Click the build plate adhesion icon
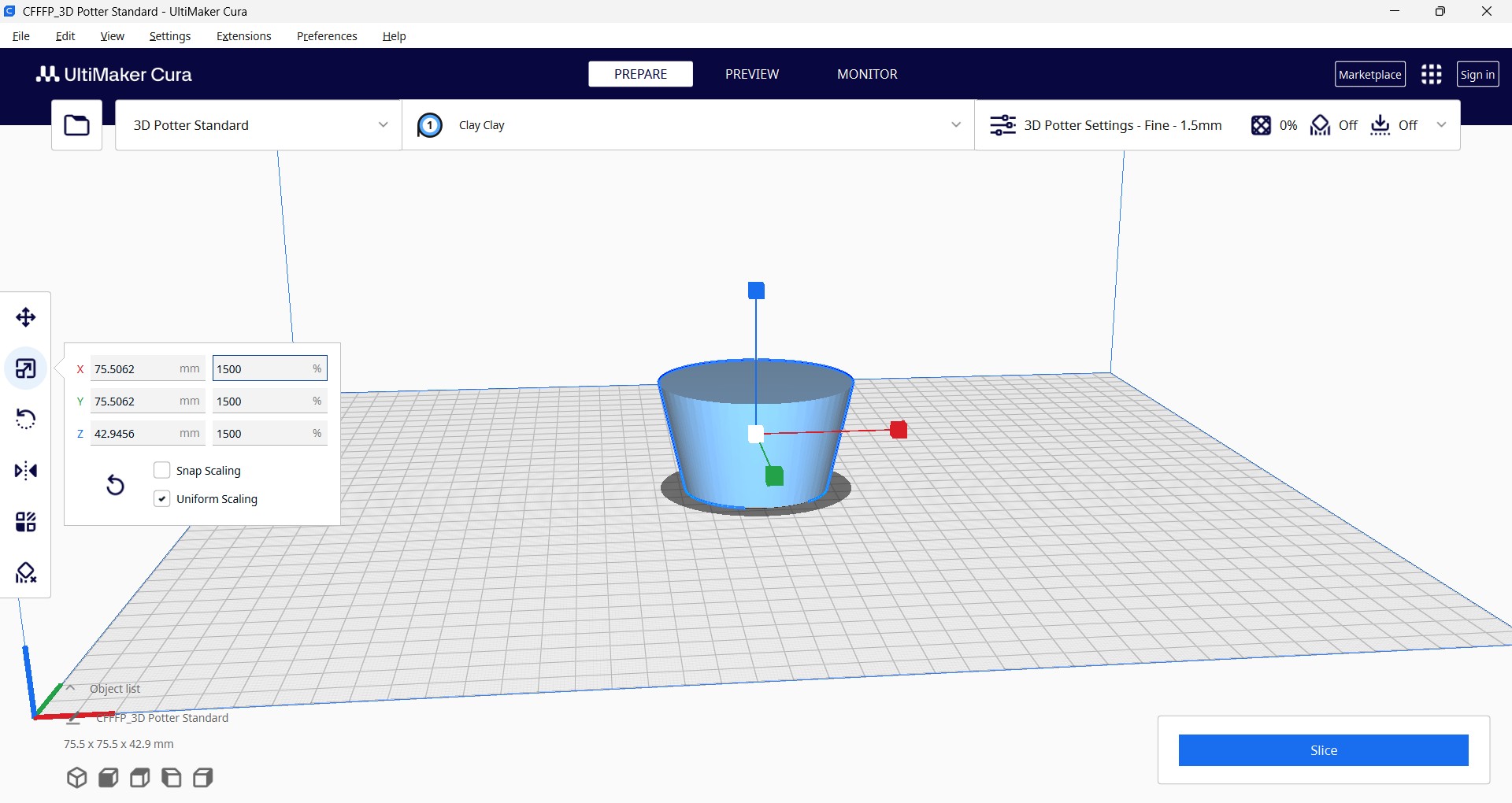The height and width of the screenshot is (803, 1512). tap(1380, 125)
